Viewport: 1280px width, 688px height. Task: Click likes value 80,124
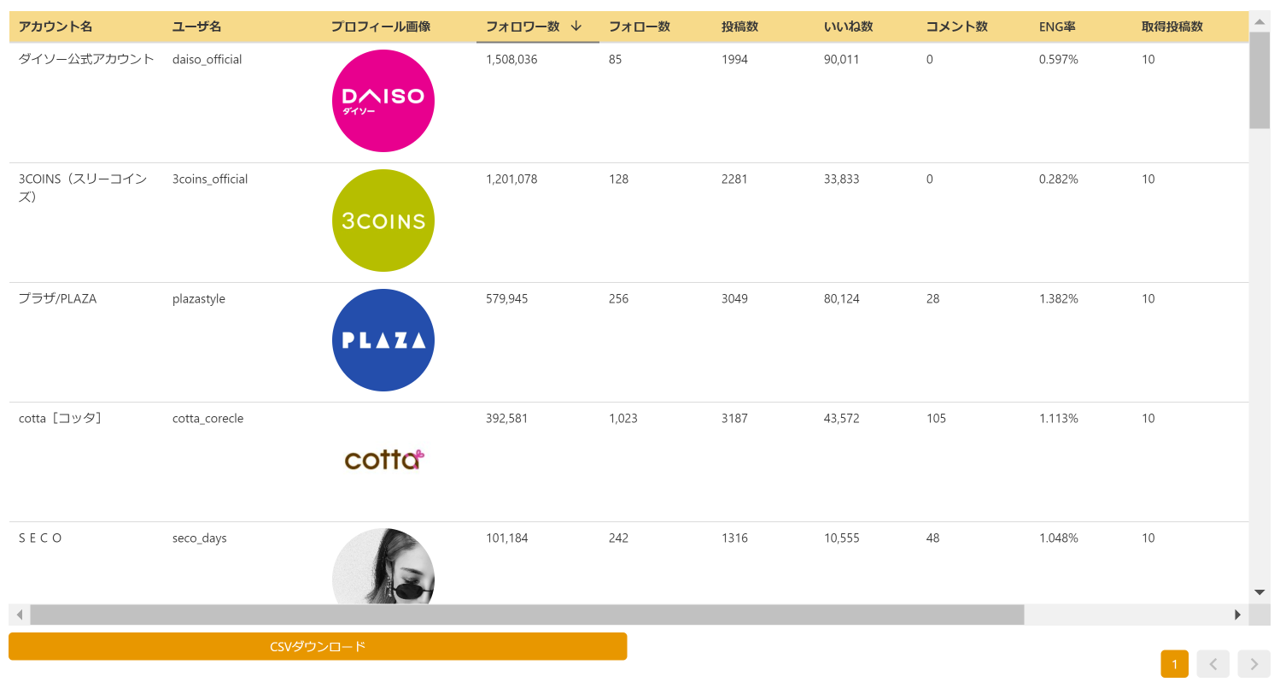pyautogui.click(x=841, y=298)
